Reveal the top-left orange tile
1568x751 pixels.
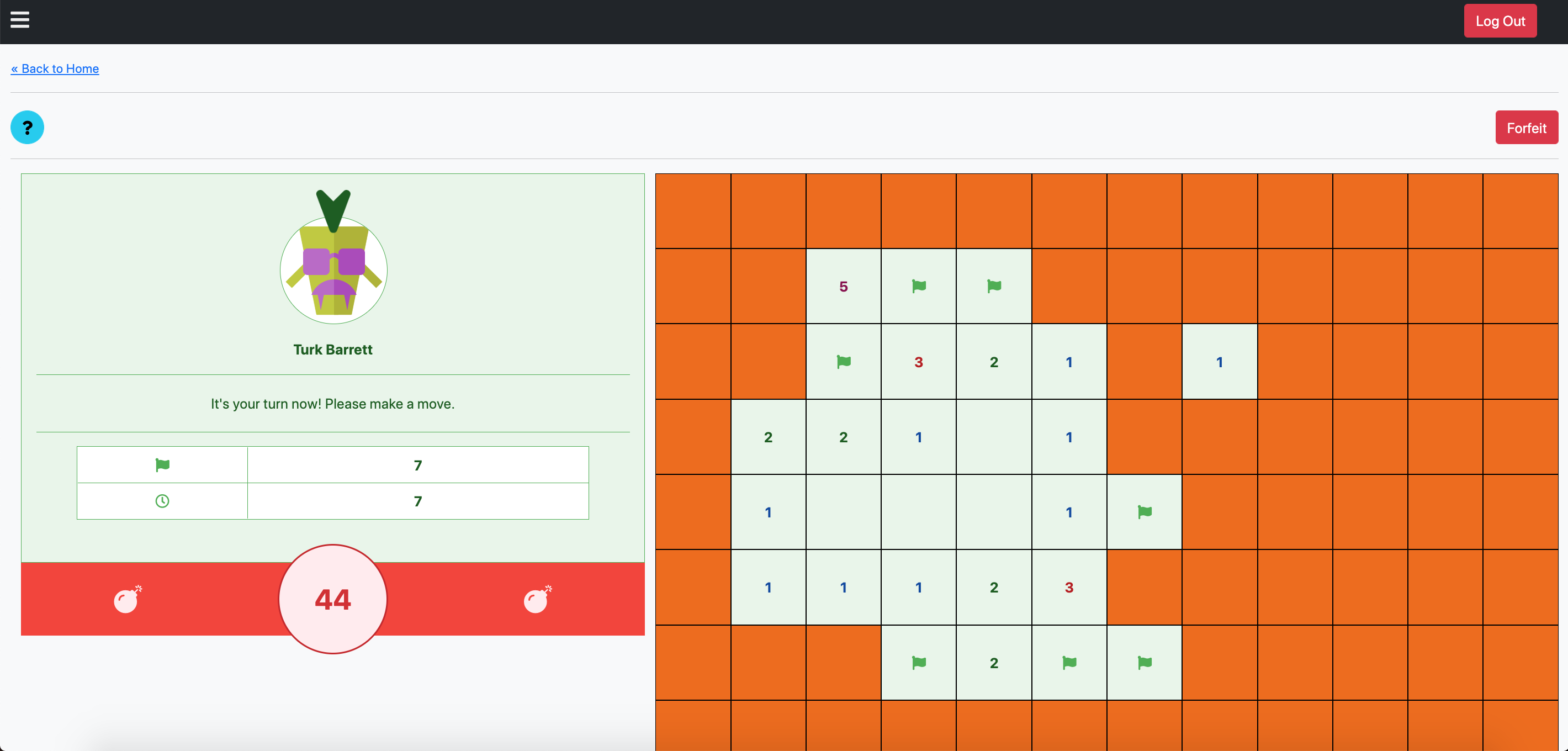coord(693,211)
